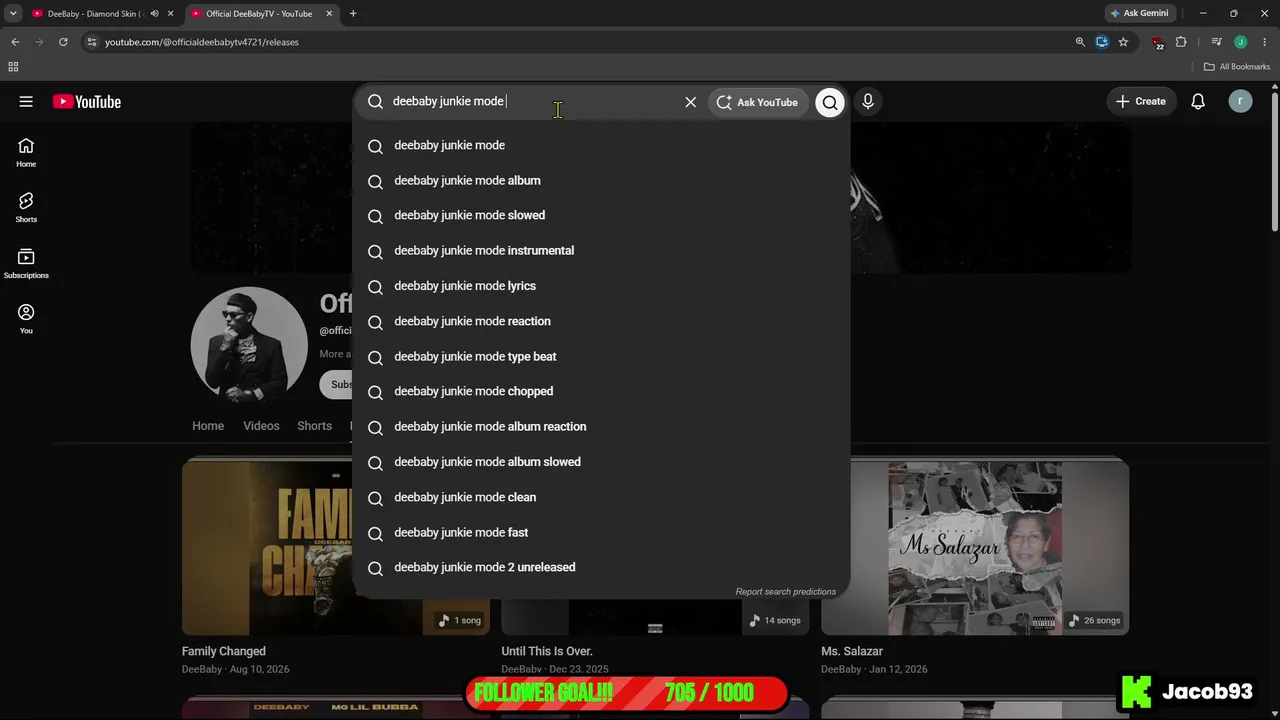This screenshot has width=1280, height=720.
Task: Go to YouTube home via the logo
Action: coord(87,101)
